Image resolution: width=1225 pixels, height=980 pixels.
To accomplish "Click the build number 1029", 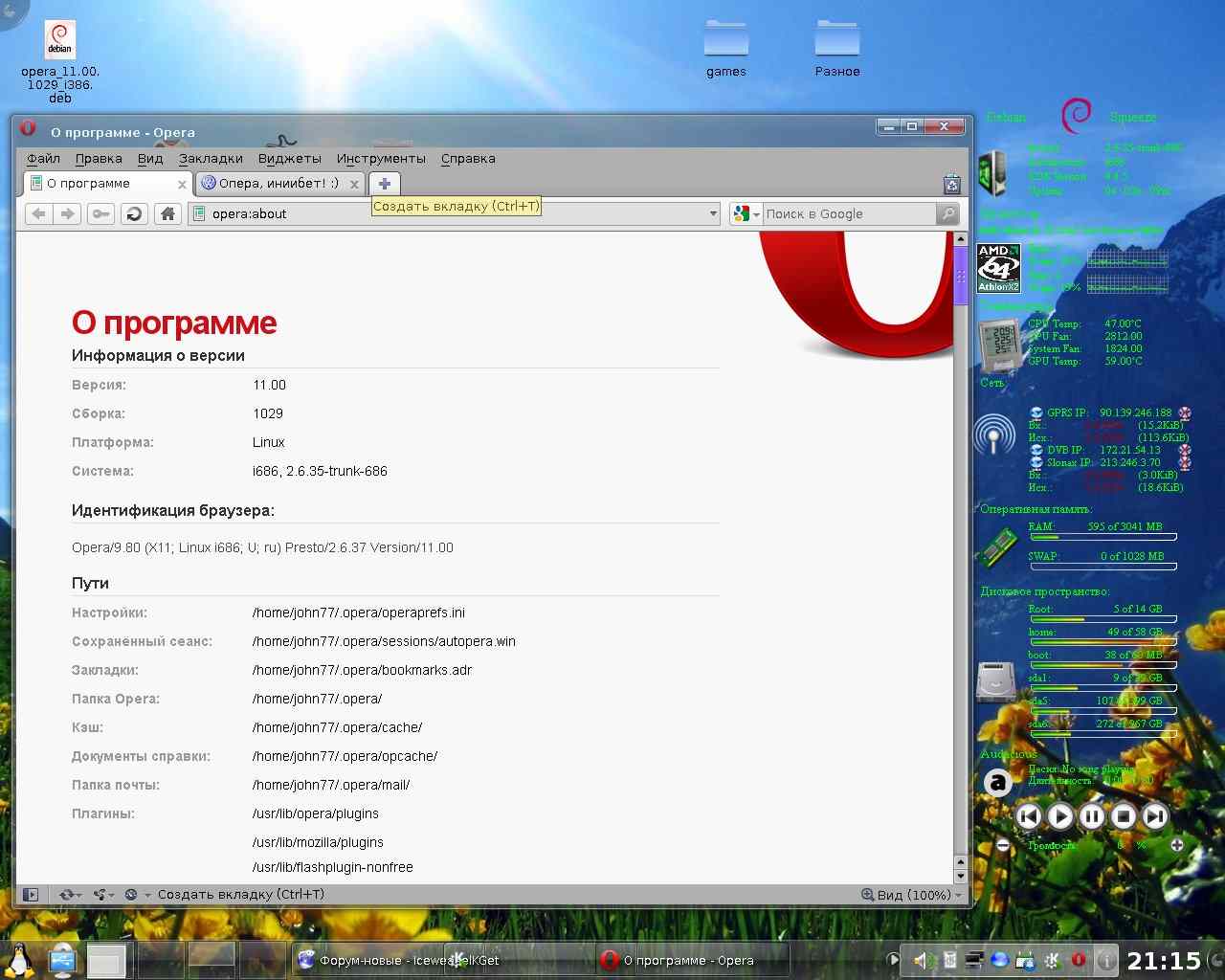I will (x=268, y=413).
